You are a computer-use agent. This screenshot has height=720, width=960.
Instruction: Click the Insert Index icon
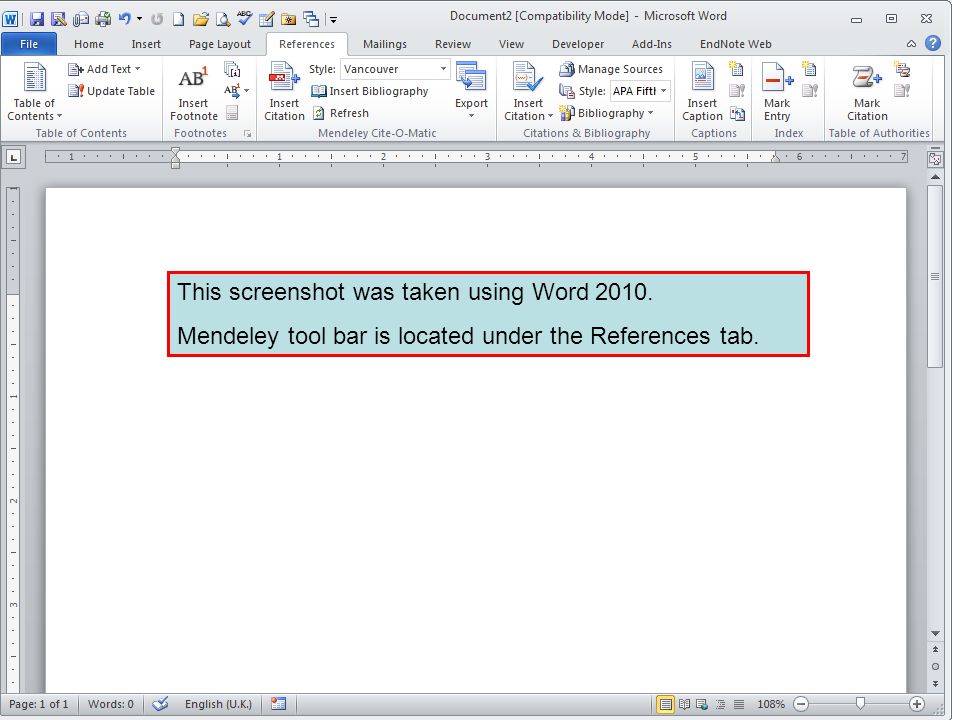pos(809,69)
